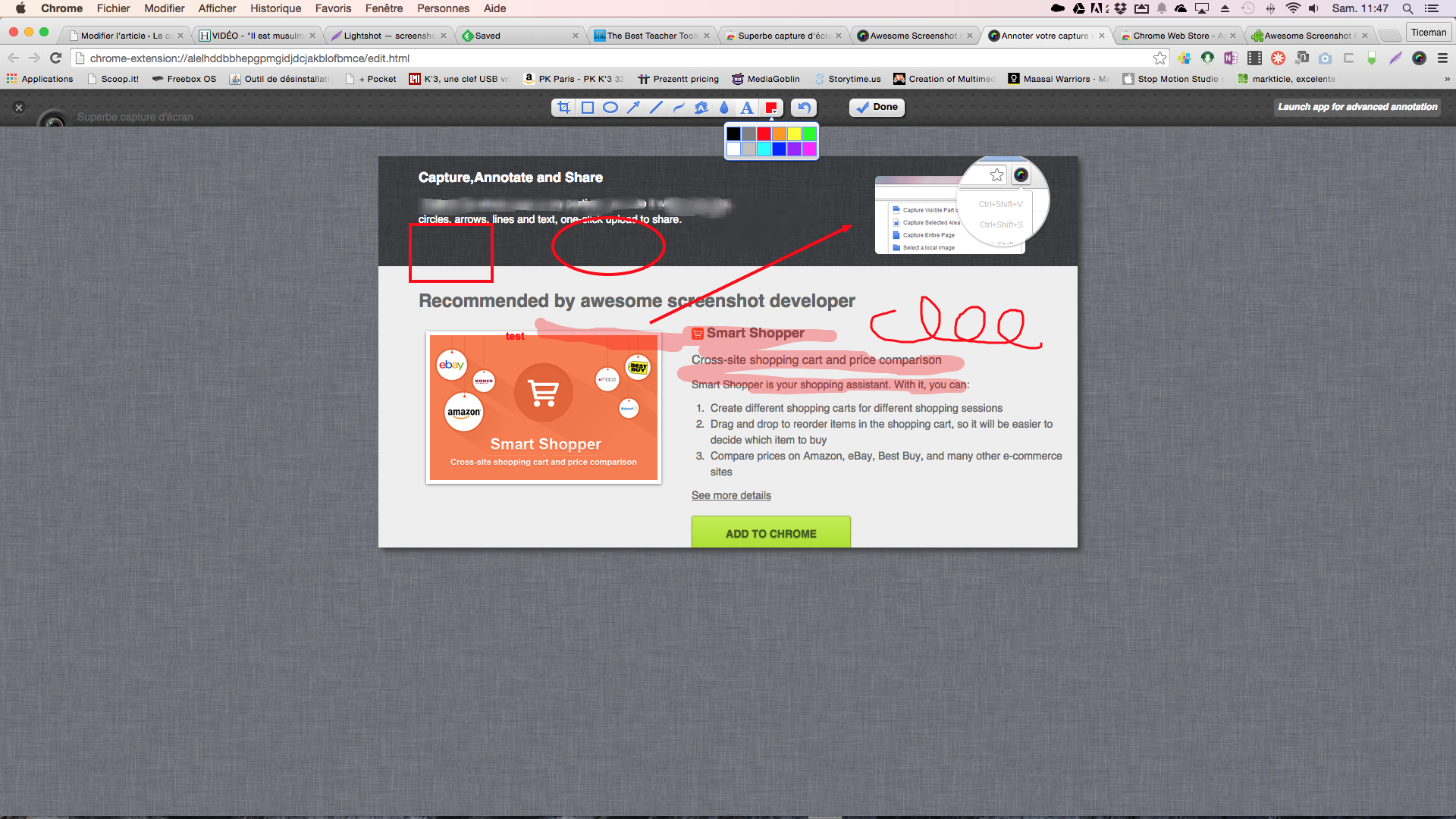1456x819 pixels.
Task: Launch app for advanced annotation
Action: (1357, 107)
